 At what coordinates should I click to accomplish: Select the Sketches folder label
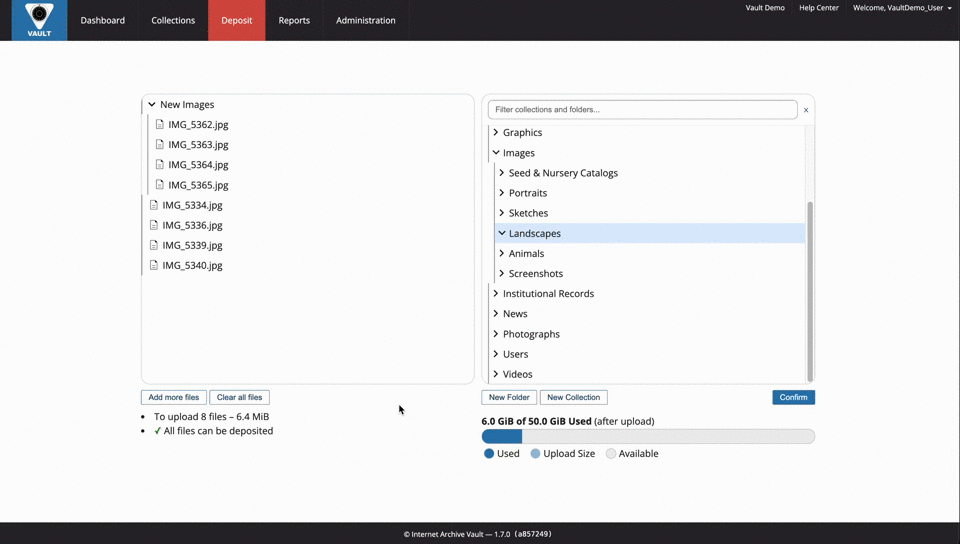click(528, 213)
